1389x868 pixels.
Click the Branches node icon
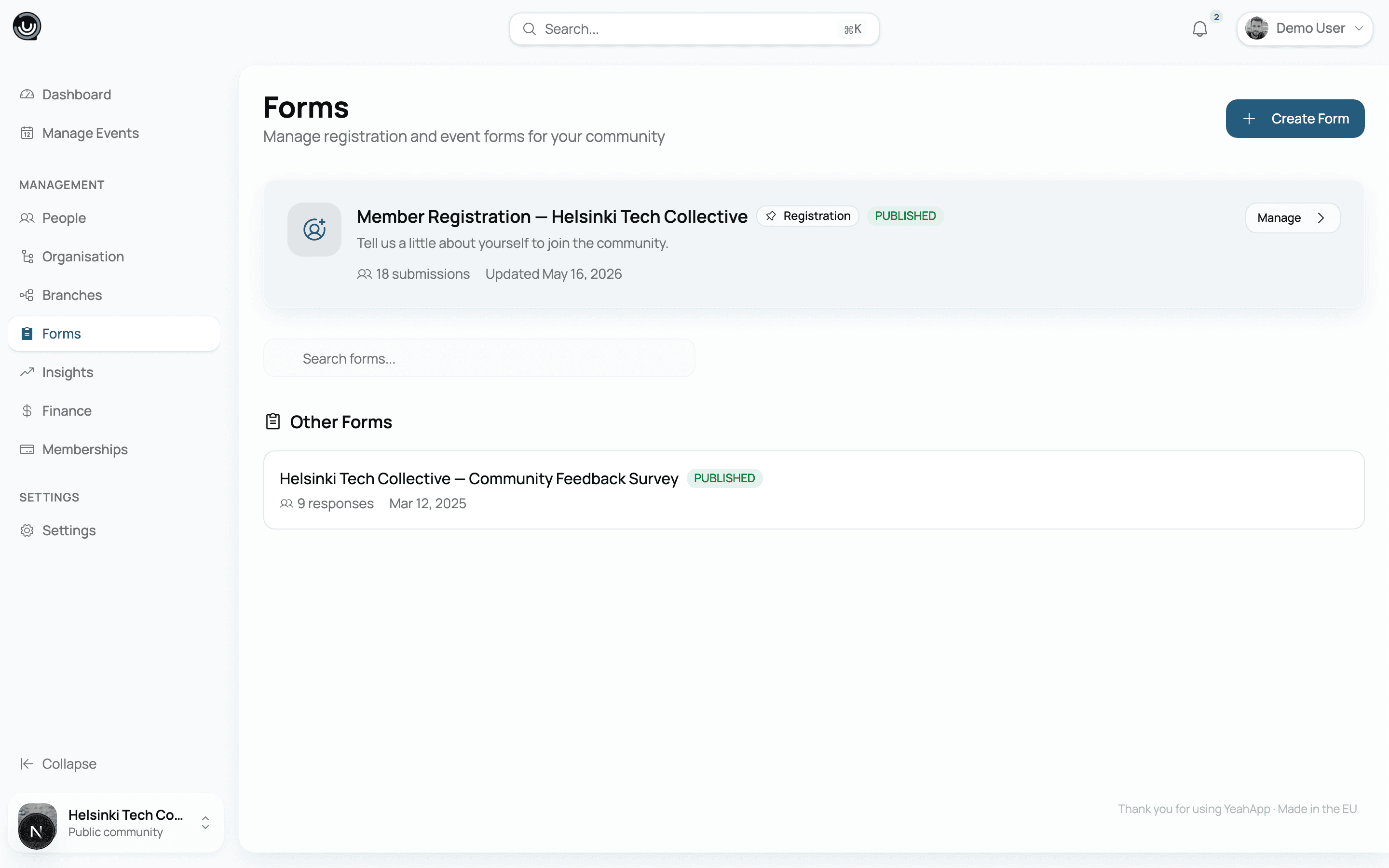(x=27, y=295)
